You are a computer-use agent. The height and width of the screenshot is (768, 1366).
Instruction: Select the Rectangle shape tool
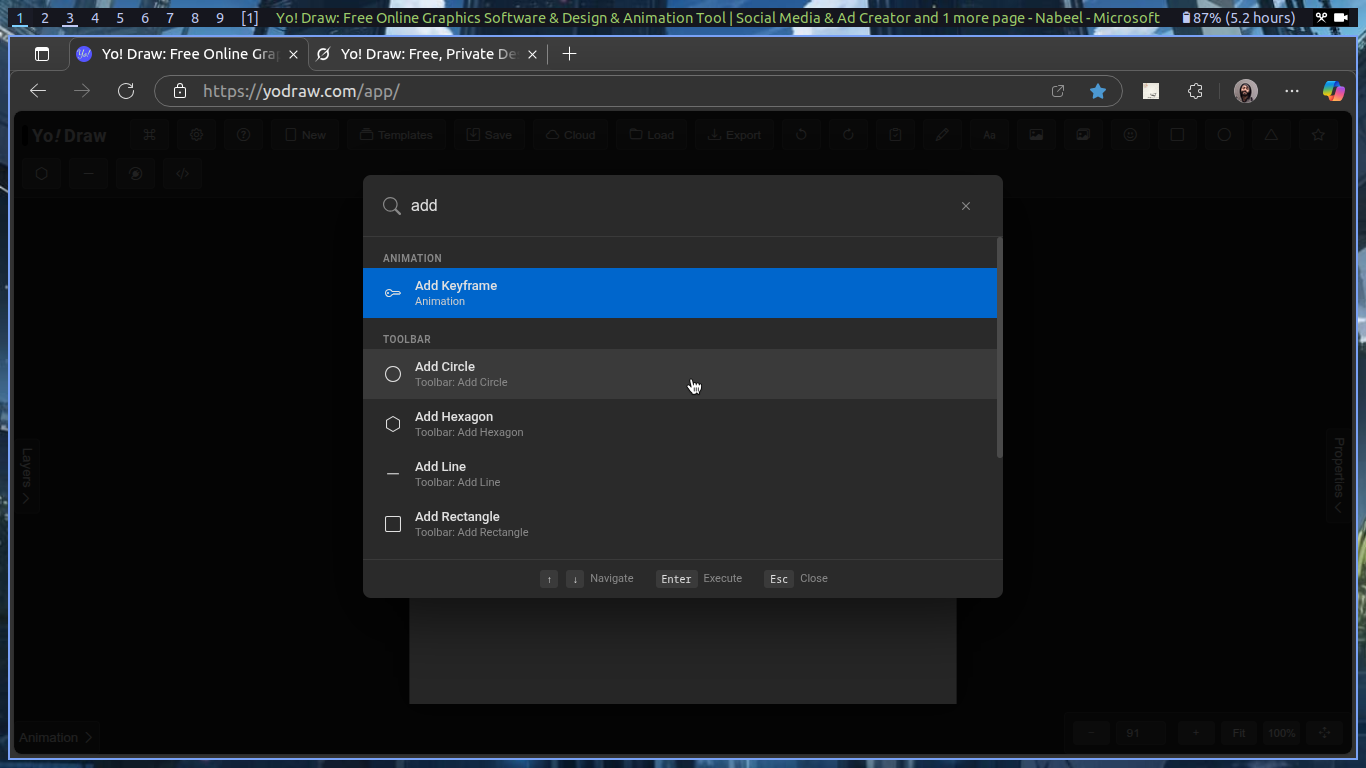(x=1177, y=134)
